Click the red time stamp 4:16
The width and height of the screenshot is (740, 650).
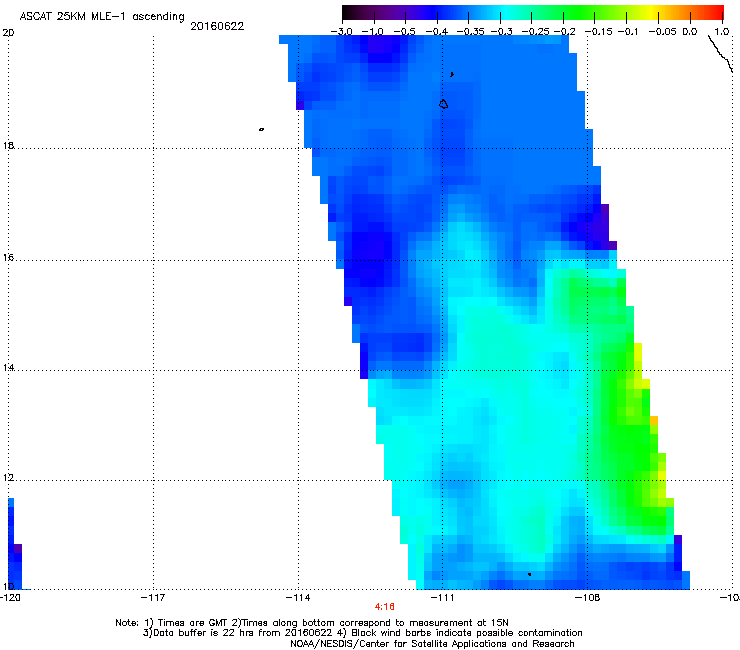tap(385, 607)
